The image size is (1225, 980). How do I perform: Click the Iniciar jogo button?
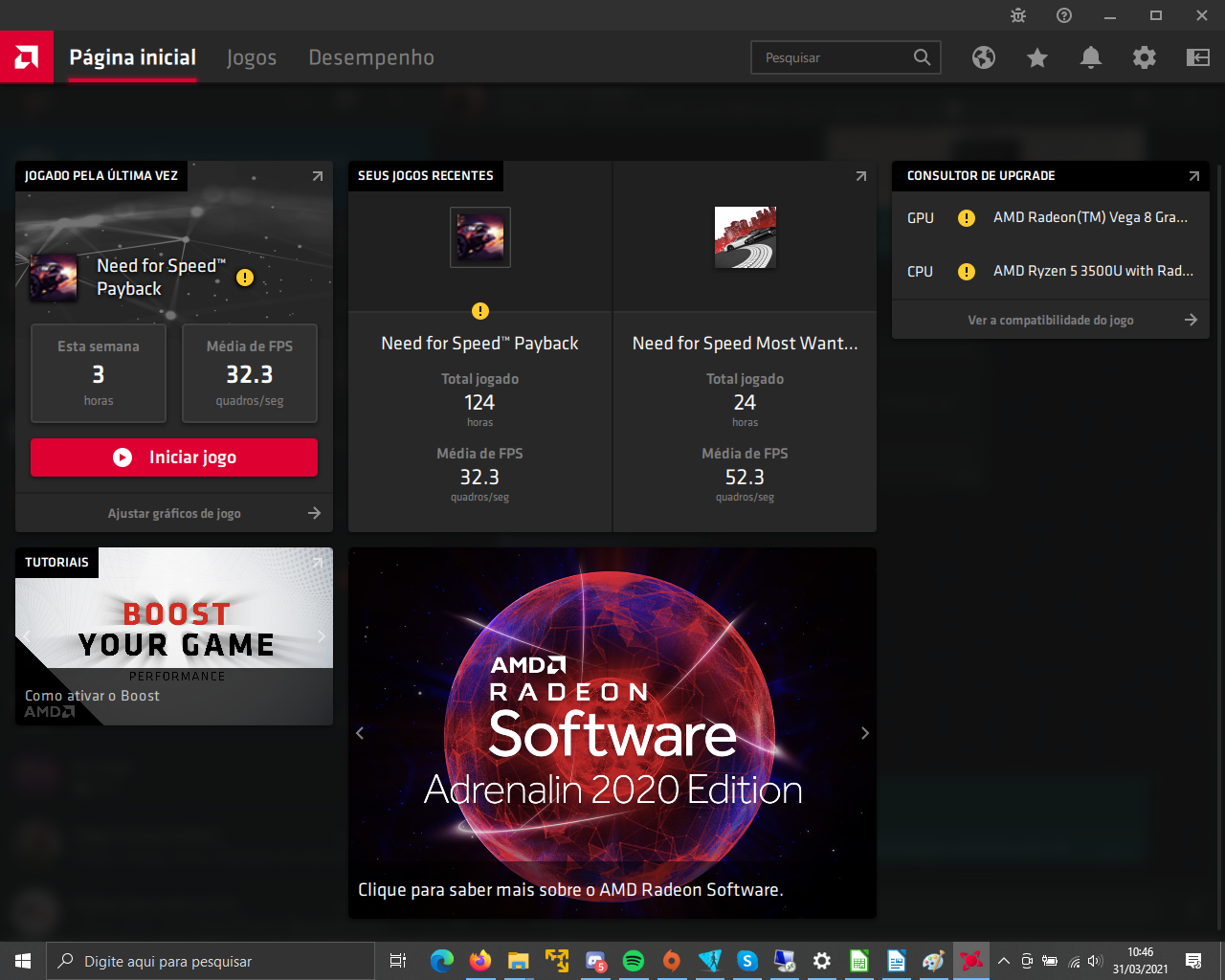pos(174,457)
